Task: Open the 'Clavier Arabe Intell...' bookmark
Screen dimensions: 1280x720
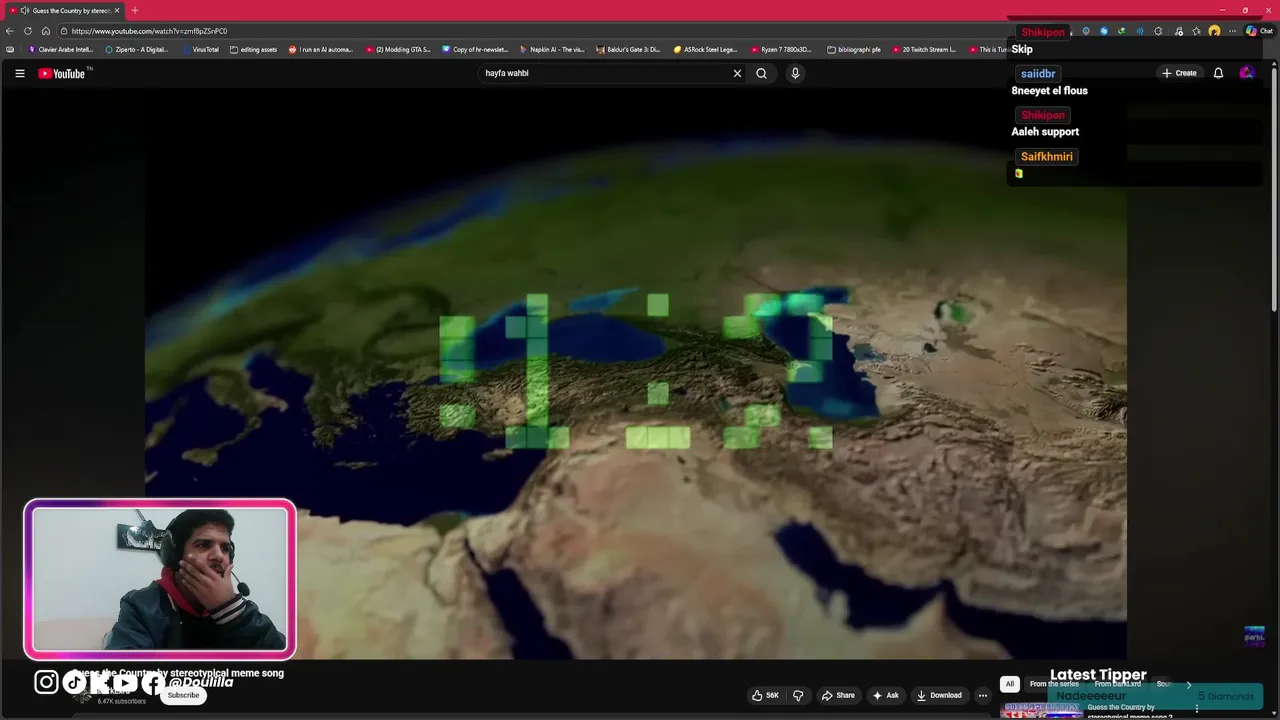Action: [x=61, y=49]
